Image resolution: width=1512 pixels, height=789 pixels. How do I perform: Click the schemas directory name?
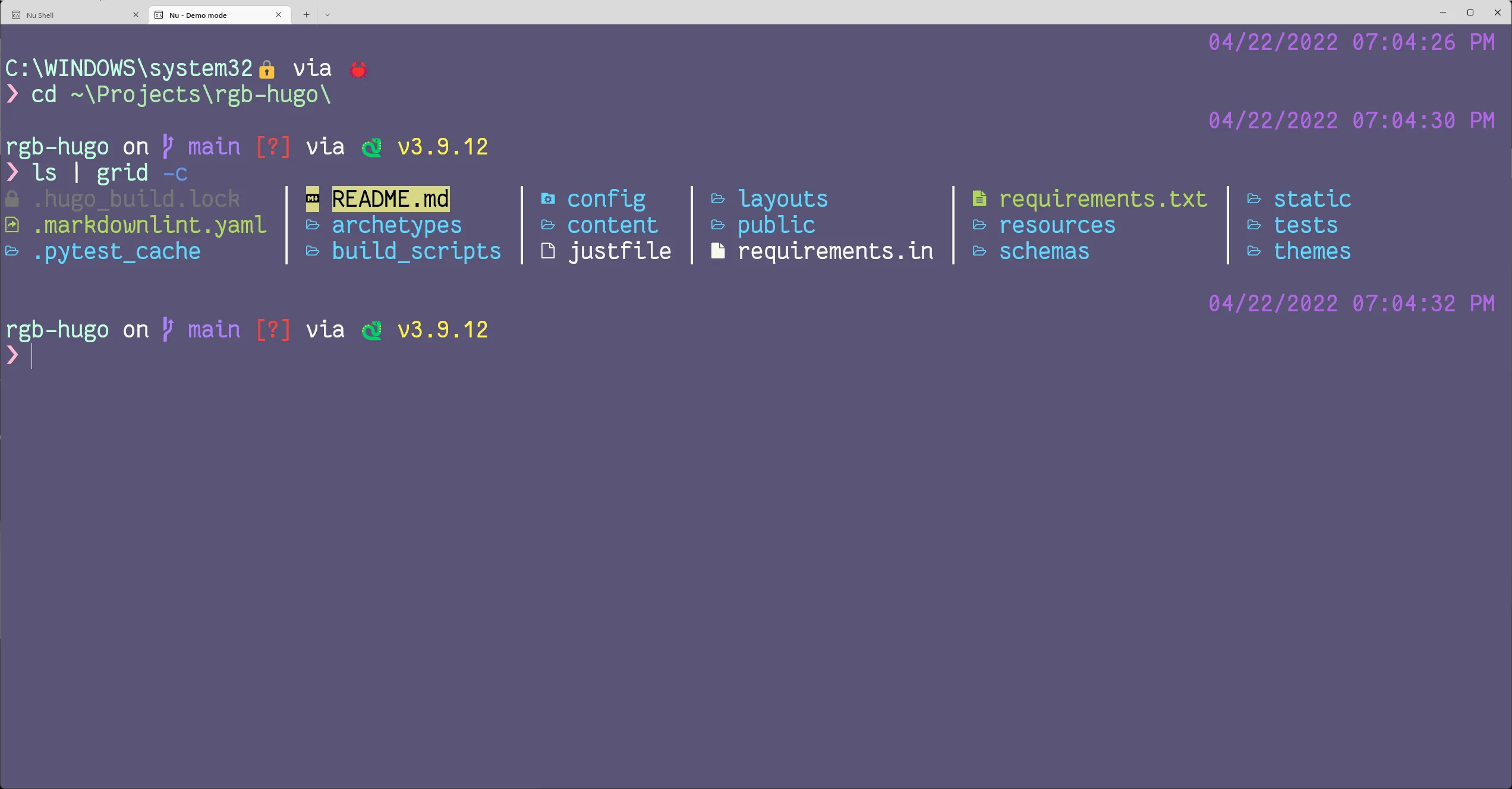(x=1044, y=251)
